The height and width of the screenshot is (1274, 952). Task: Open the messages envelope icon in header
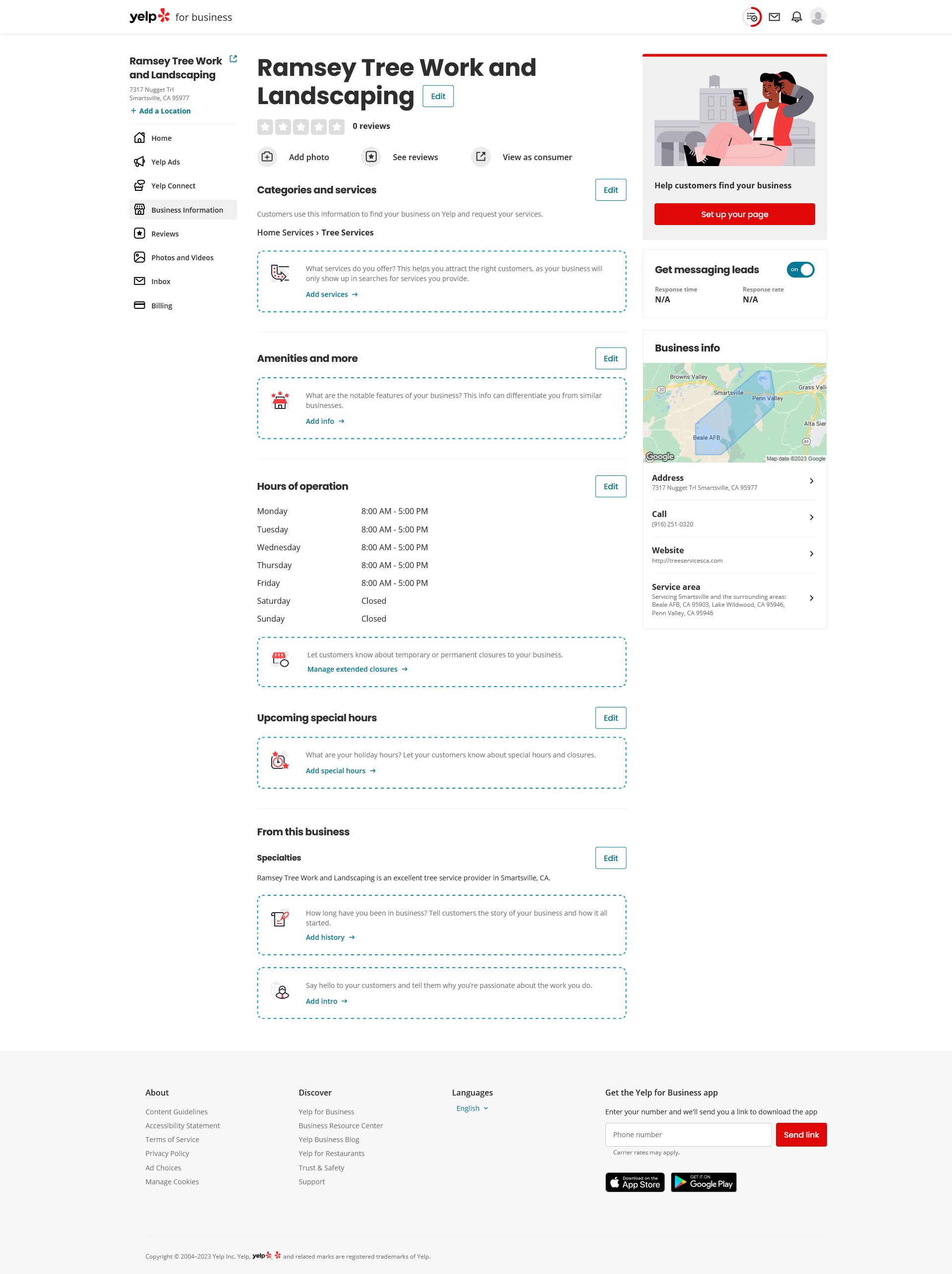tap(774, 17)
